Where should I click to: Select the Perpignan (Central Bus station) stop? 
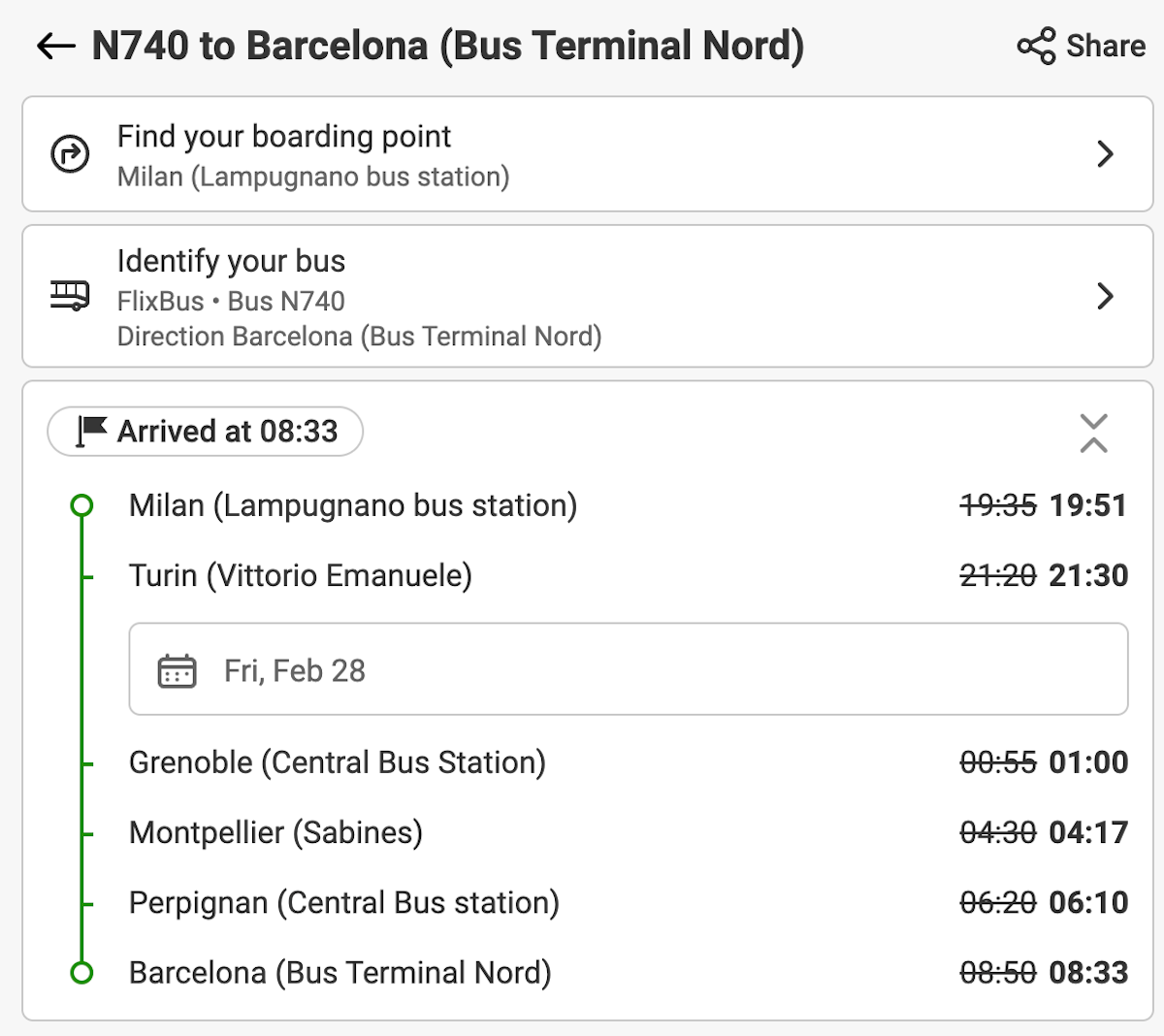(344, 902)
